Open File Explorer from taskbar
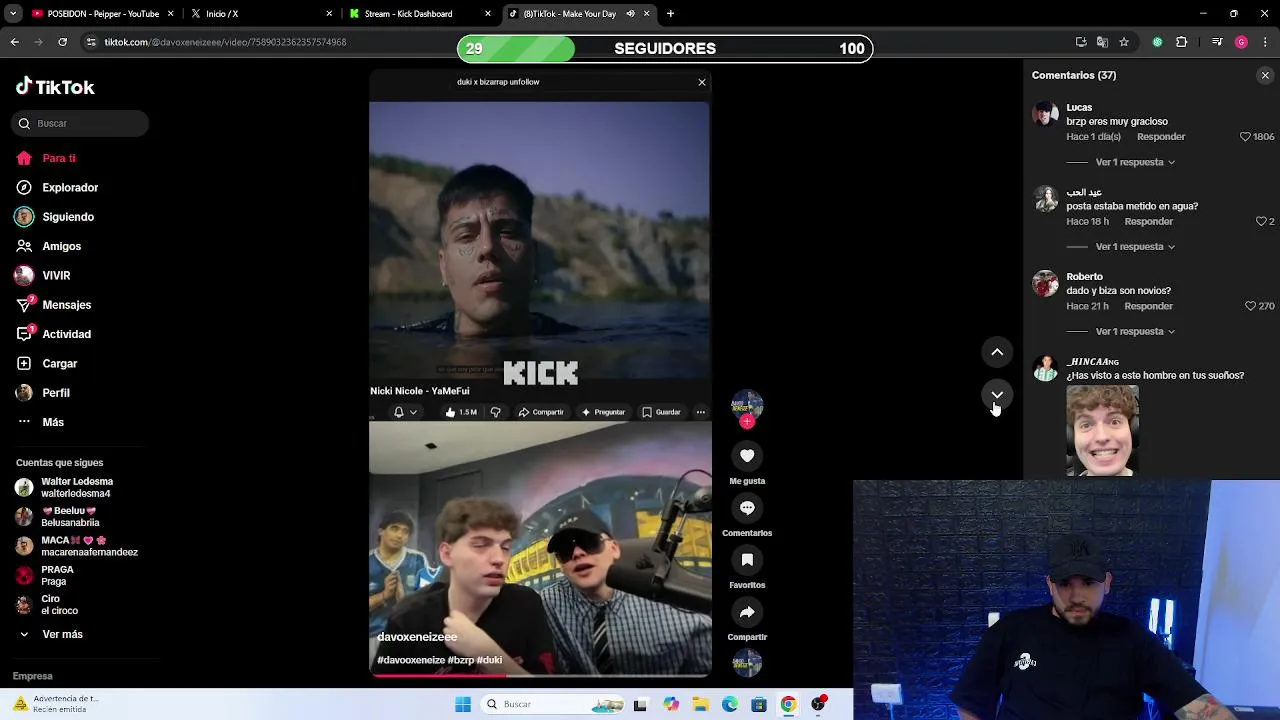The width and height of the screenshot is (1280, 720). click(701, 704)
